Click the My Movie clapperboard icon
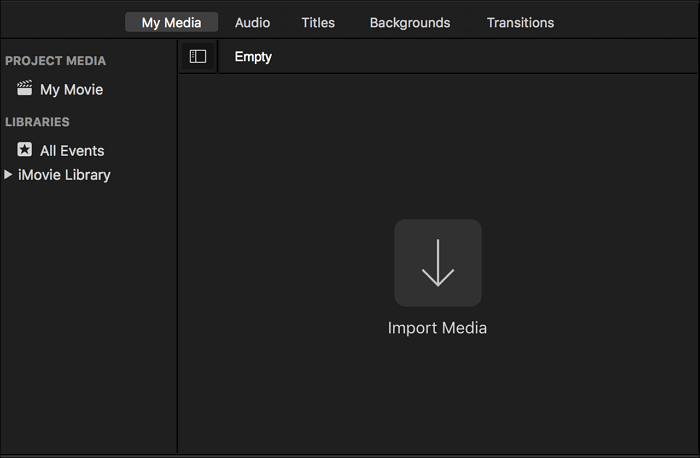The height and width of the screenshot is (458, 700). point(25,89)
